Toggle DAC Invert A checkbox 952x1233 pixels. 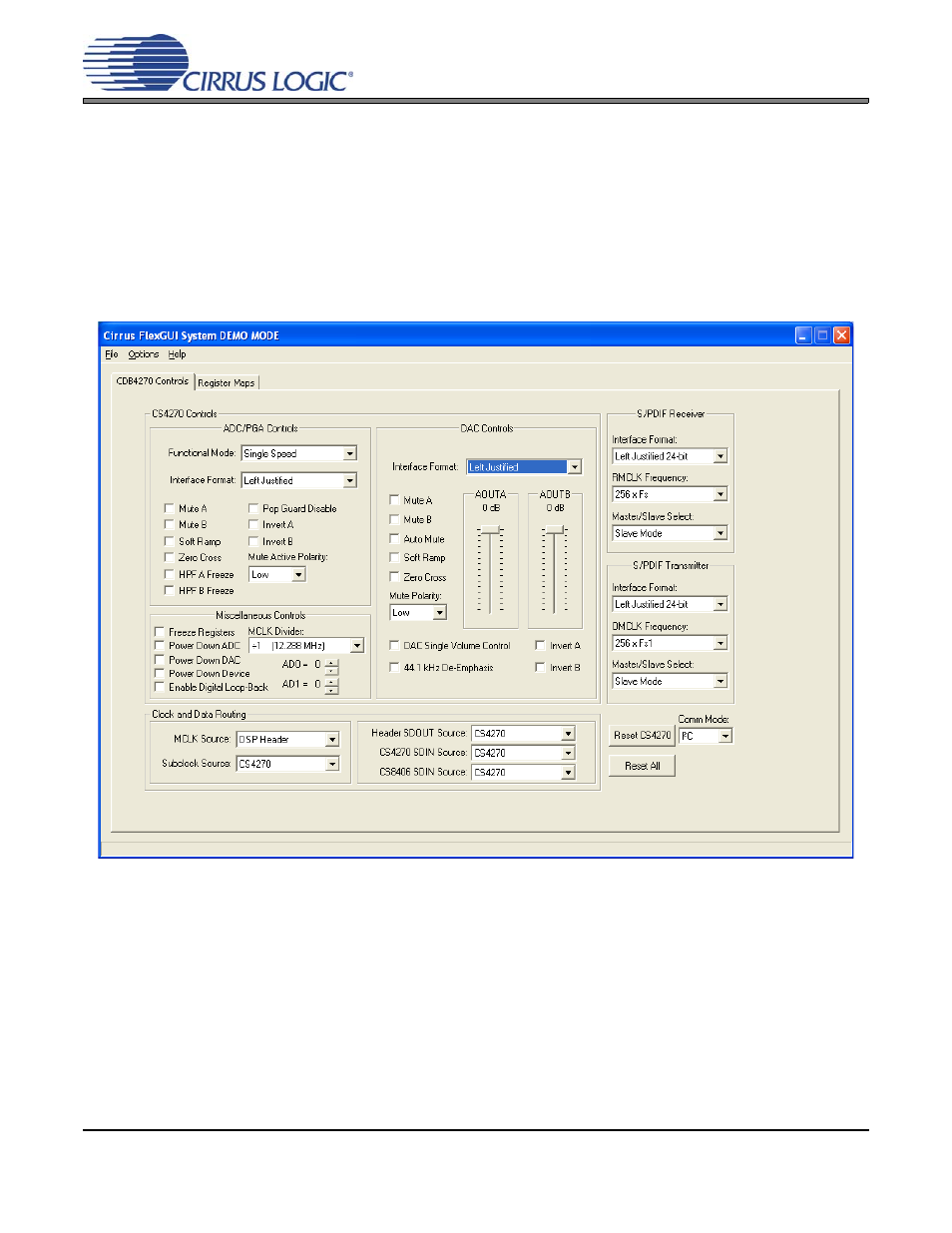tap(540, 645)
